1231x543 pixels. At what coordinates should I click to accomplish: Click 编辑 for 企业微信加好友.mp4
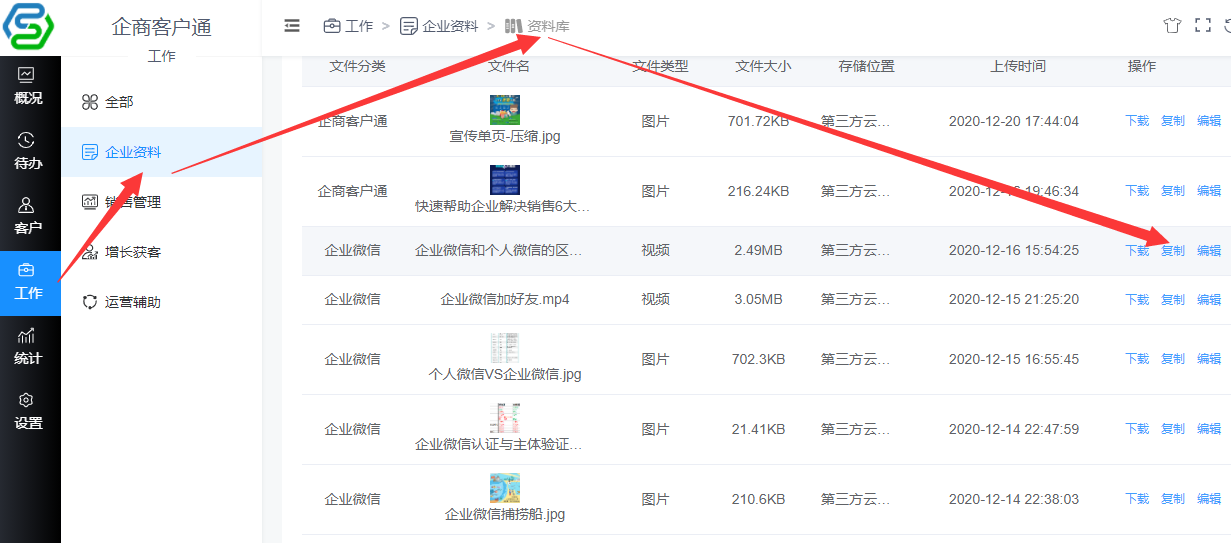1209,299
